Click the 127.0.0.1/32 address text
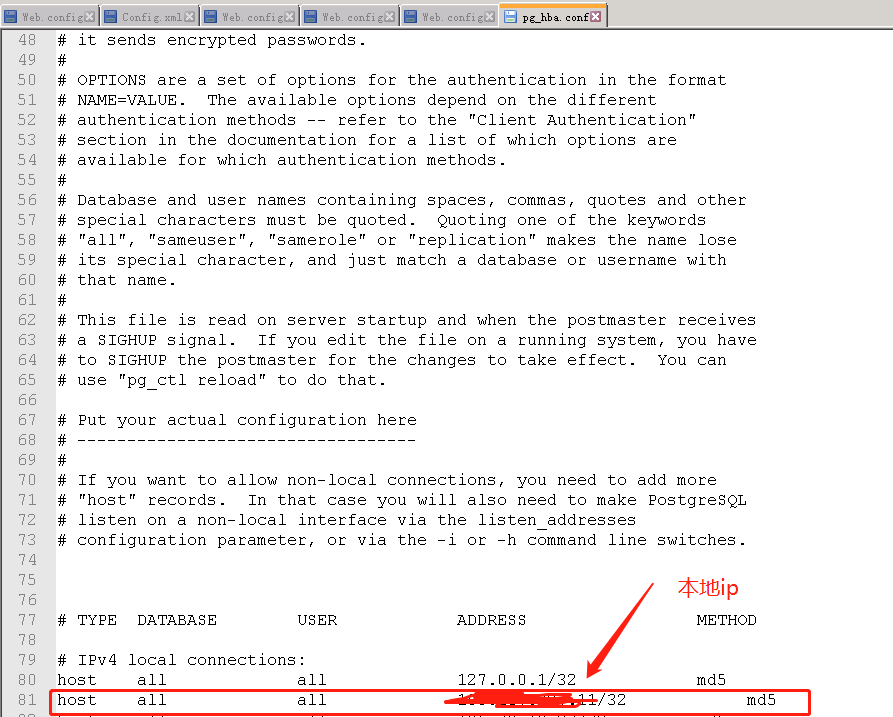The image size is (893, 717). (x=515, y=679)
